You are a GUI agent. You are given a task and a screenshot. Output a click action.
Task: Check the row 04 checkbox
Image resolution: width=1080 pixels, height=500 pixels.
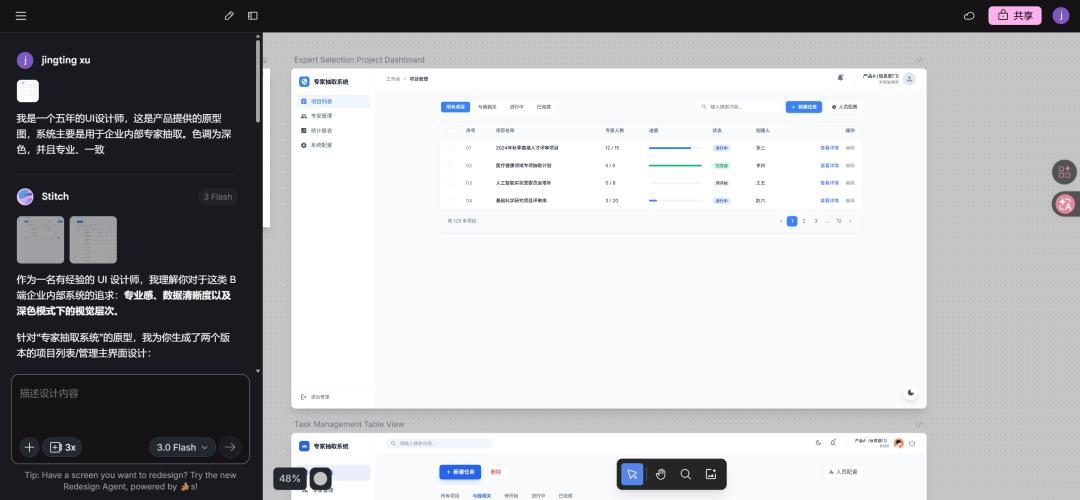tap(450, 200)
